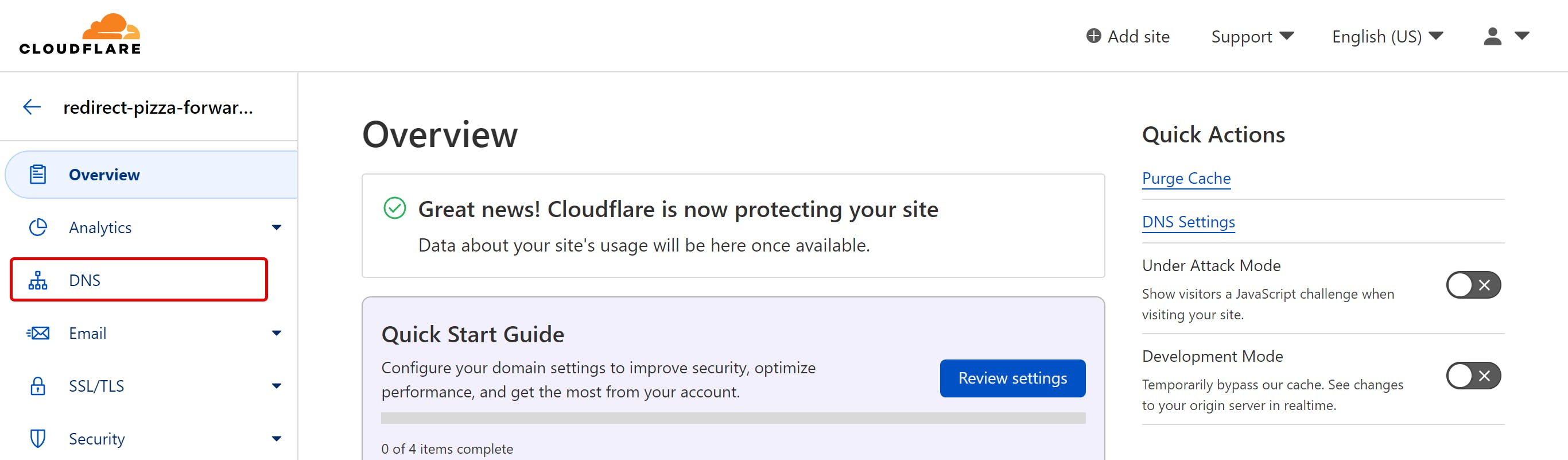The width and height of the screenshot is (1568, 460).
Task: Turn on Development Mode switch
Action: pos(1473,376)
